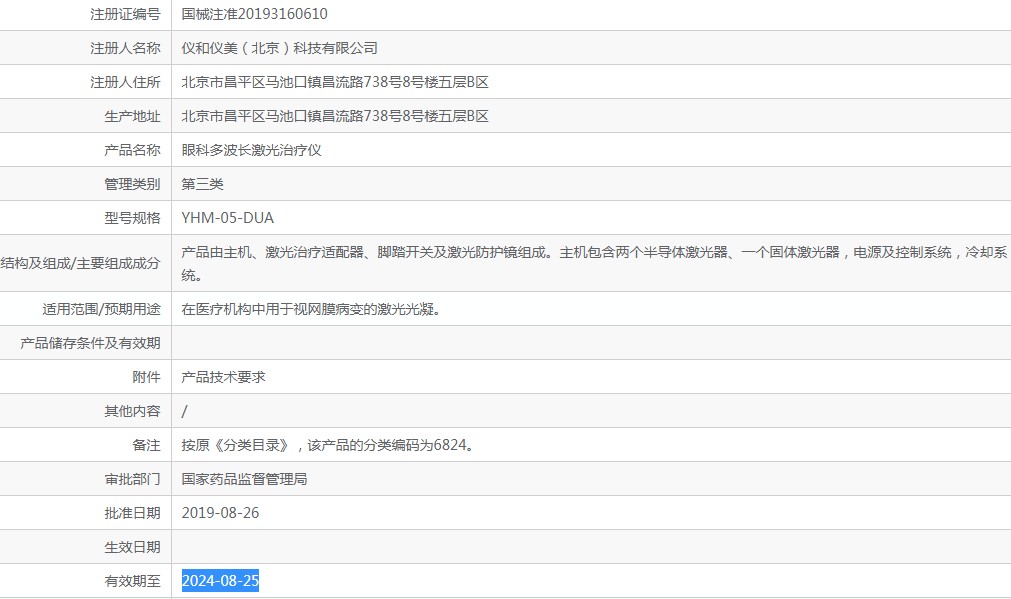
Task: Select model specification YHM-05-DUA
Action: [x=228, y=218]
